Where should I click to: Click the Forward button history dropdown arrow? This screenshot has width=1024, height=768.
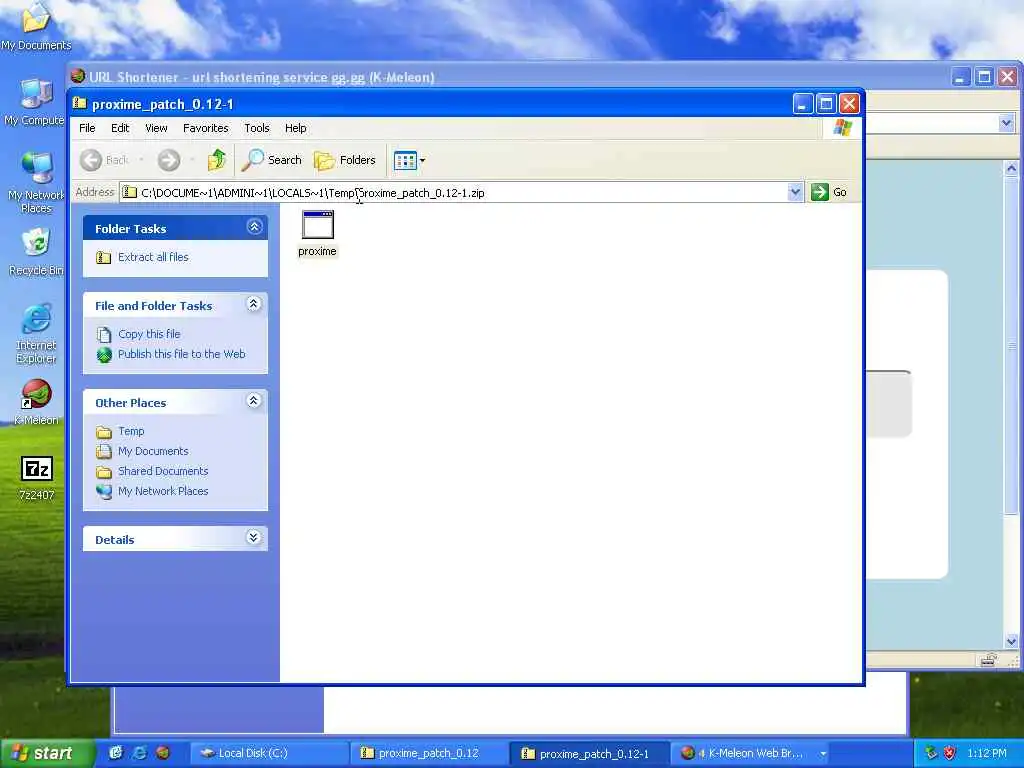[192, 160]
